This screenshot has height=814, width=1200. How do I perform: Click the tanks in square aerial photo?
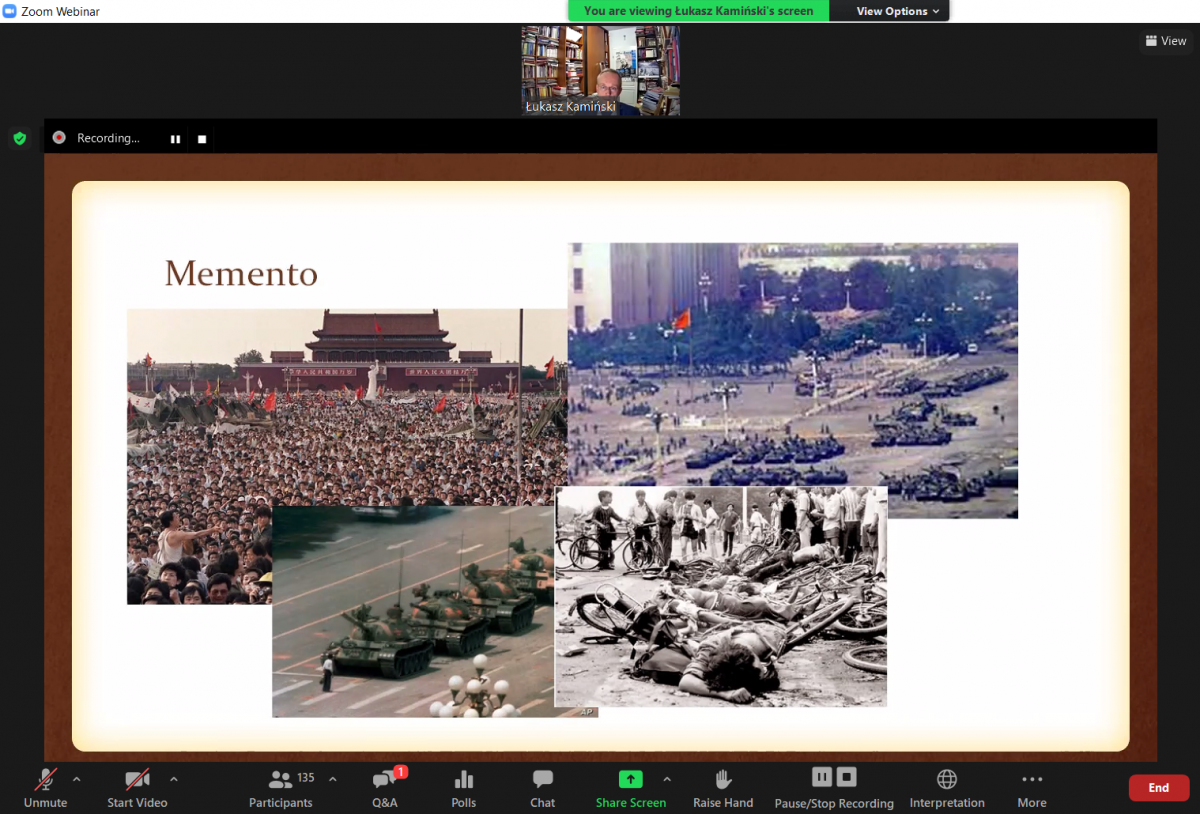pos(793,365)
